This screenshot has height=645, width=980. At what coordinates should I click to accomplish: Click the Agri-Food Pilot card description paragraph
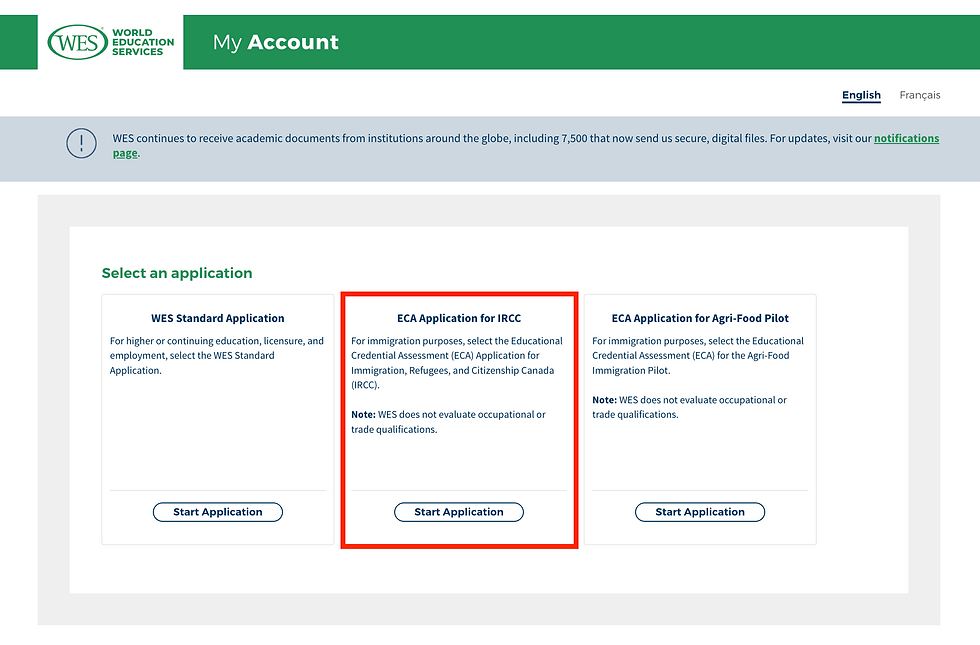[698, 355]
